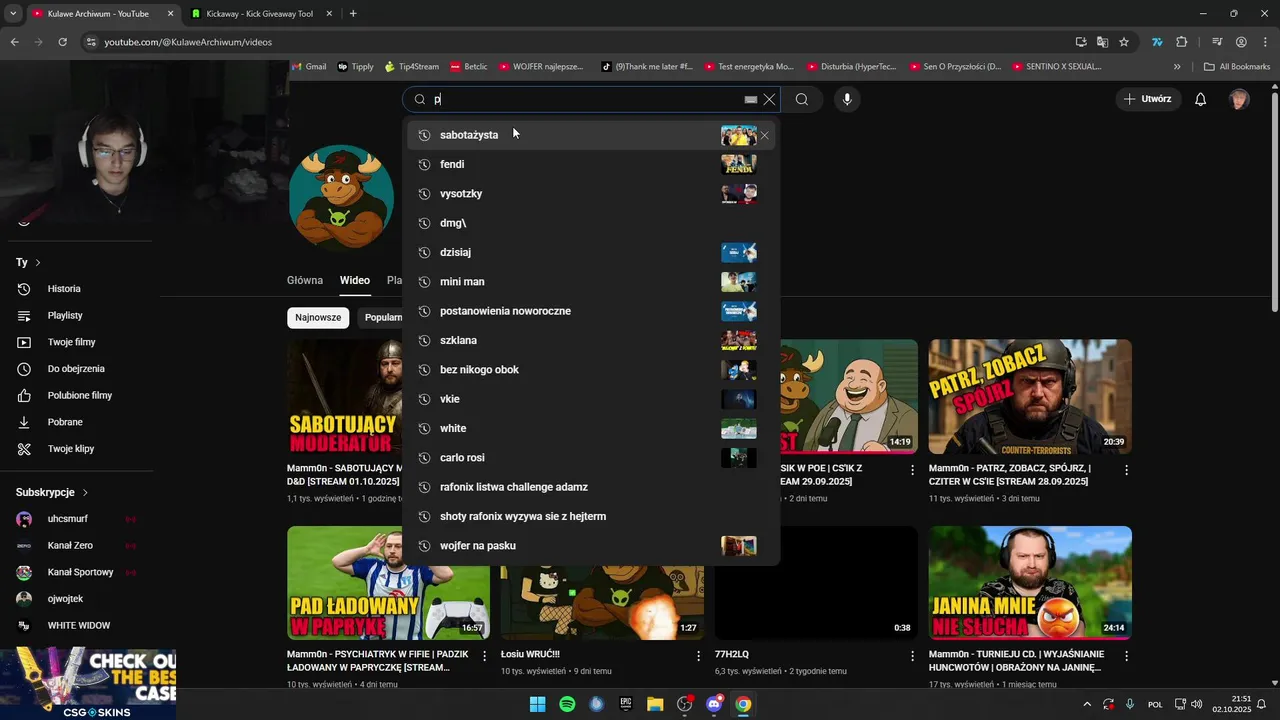The height and width of the screenshot is (720, 1280).
Task: Open JANINA MNIE NIE SŁUCHA video thumbnail
Action: tap(1030, 583)
